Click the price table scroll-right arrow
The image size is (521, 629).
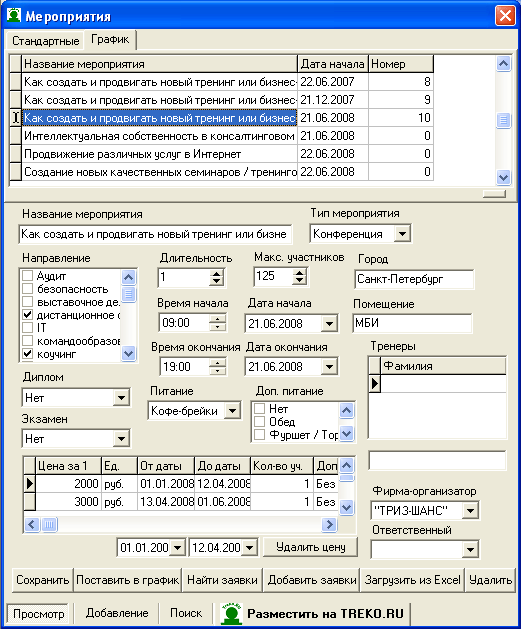[329, 524]
